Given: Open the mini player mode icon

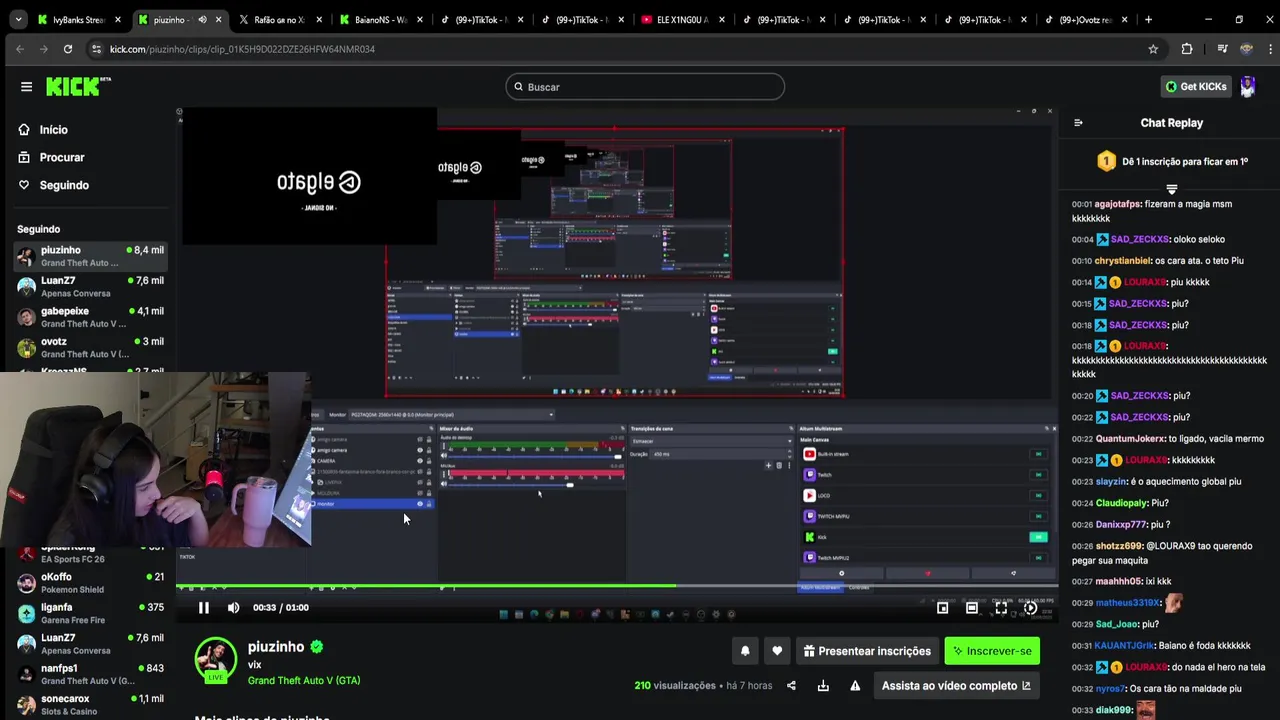Looking at the screenshot, I should click(x=942, y=607).
